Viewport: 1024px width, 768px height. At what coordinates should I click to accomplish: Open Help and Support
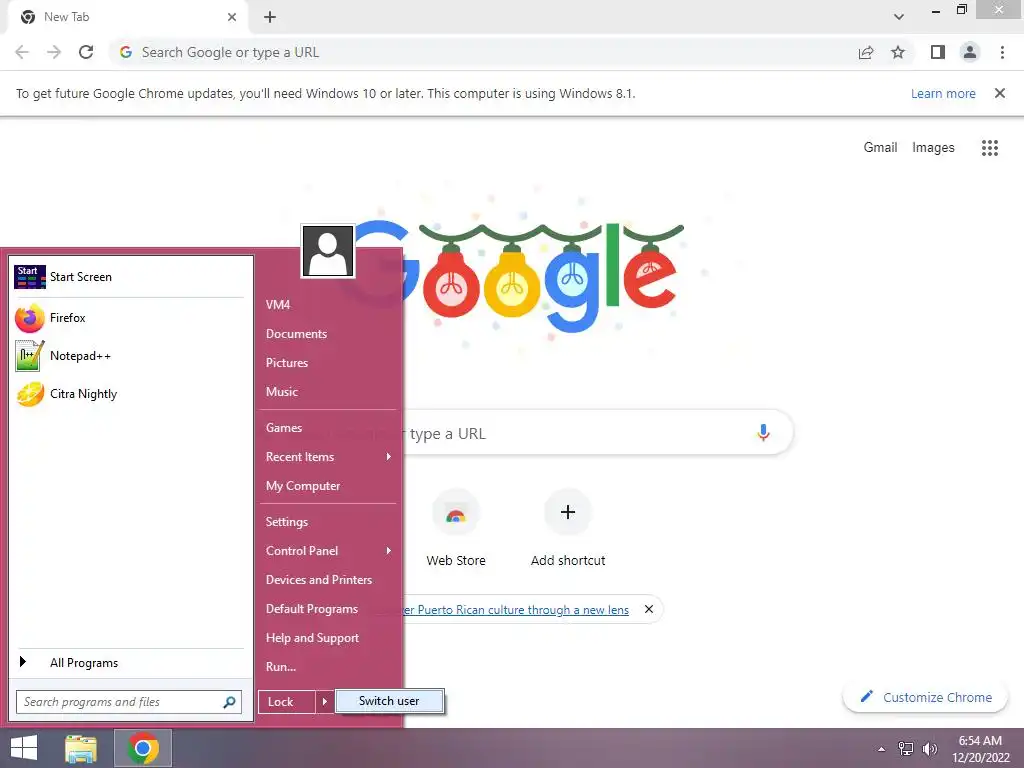tap(328, 638)
